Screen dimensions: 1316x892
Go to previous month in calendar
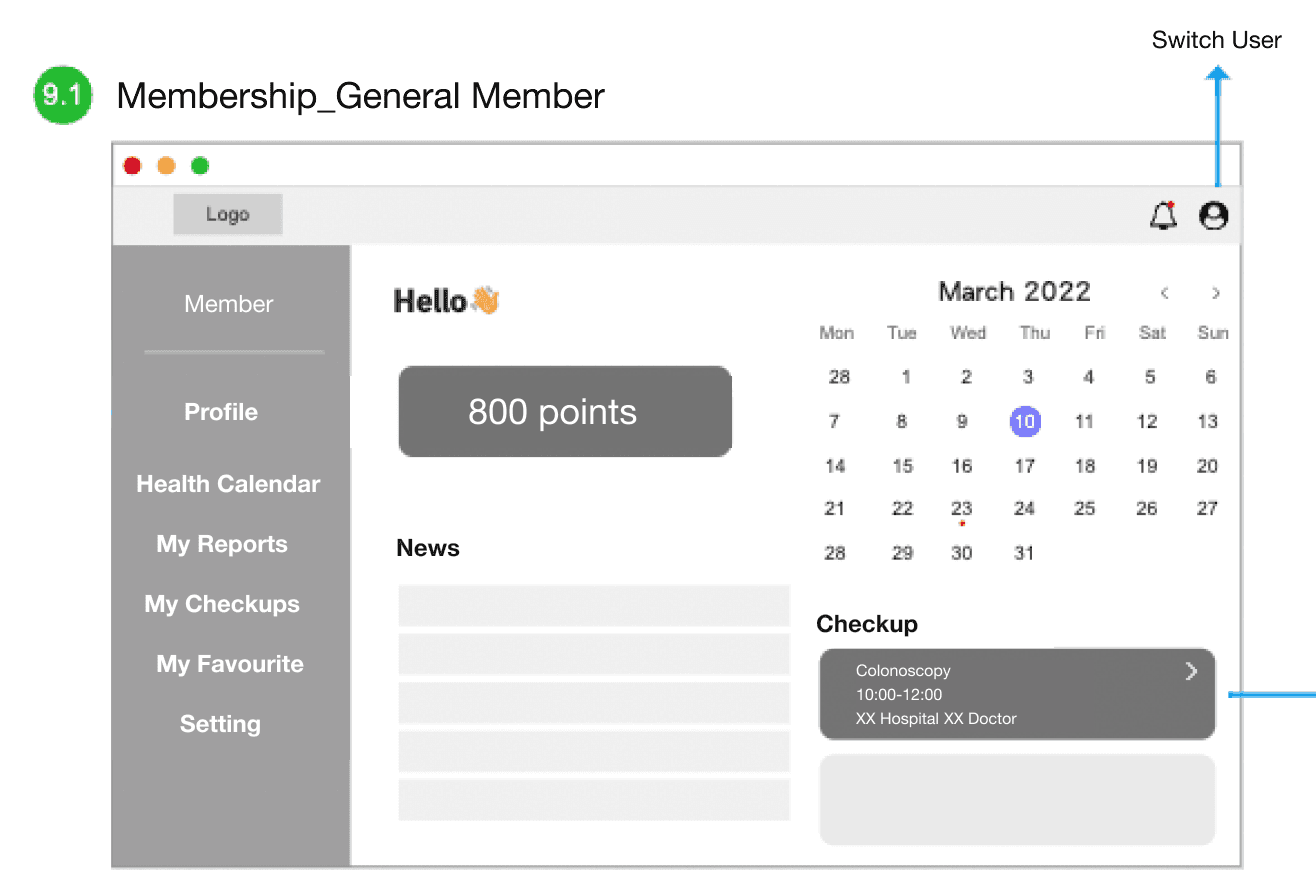click(x=1164, y=293)
